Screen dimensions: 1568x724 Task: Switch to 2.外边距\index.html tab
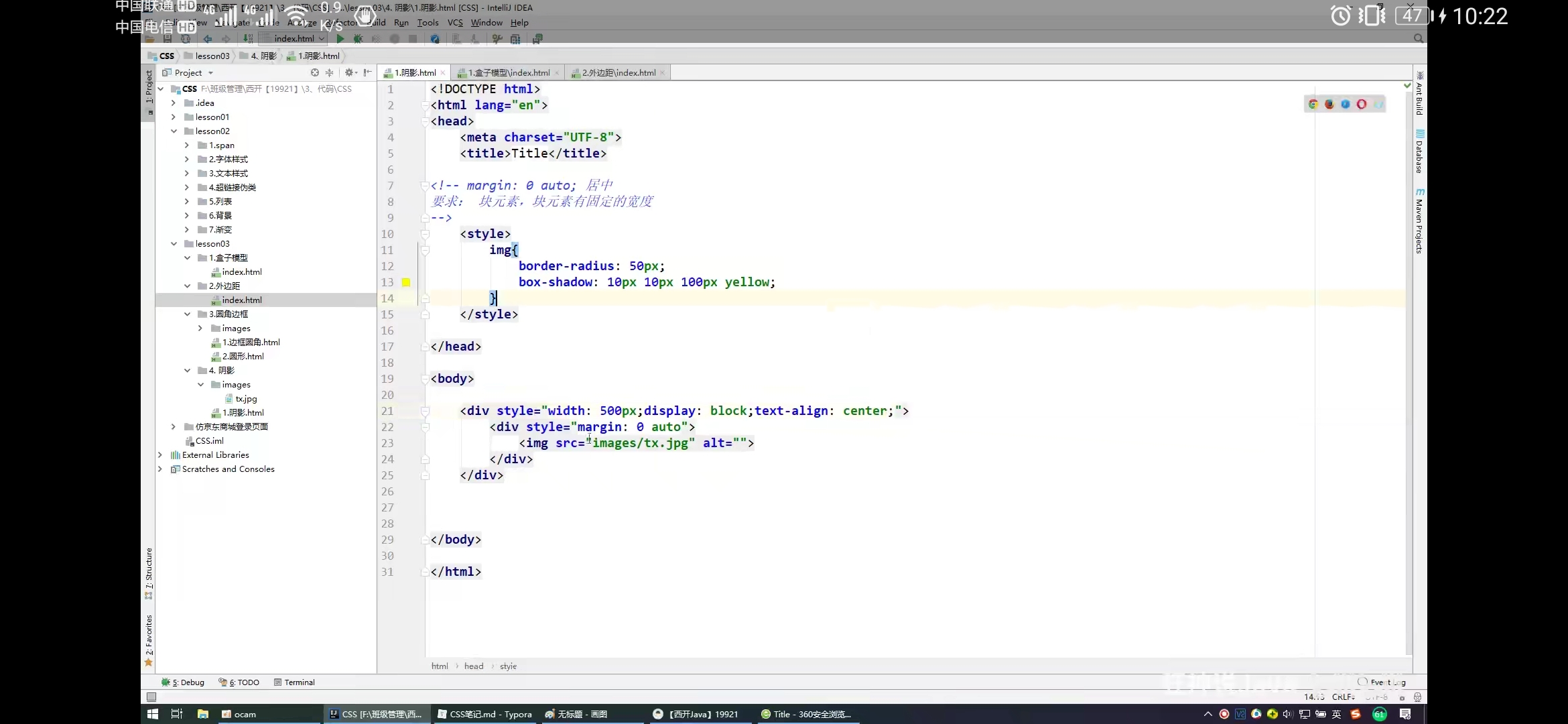pyautogui.click(x=618, y=72)
